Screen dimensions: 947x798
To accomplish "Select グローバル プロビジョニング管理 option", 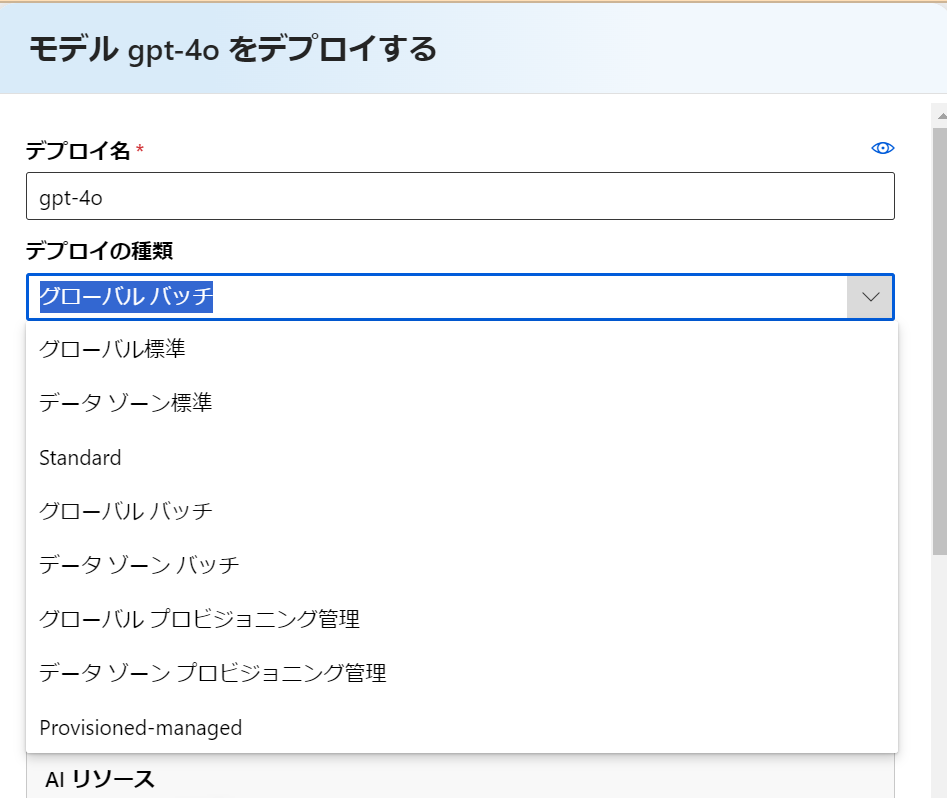I will [x=462, y=619].
